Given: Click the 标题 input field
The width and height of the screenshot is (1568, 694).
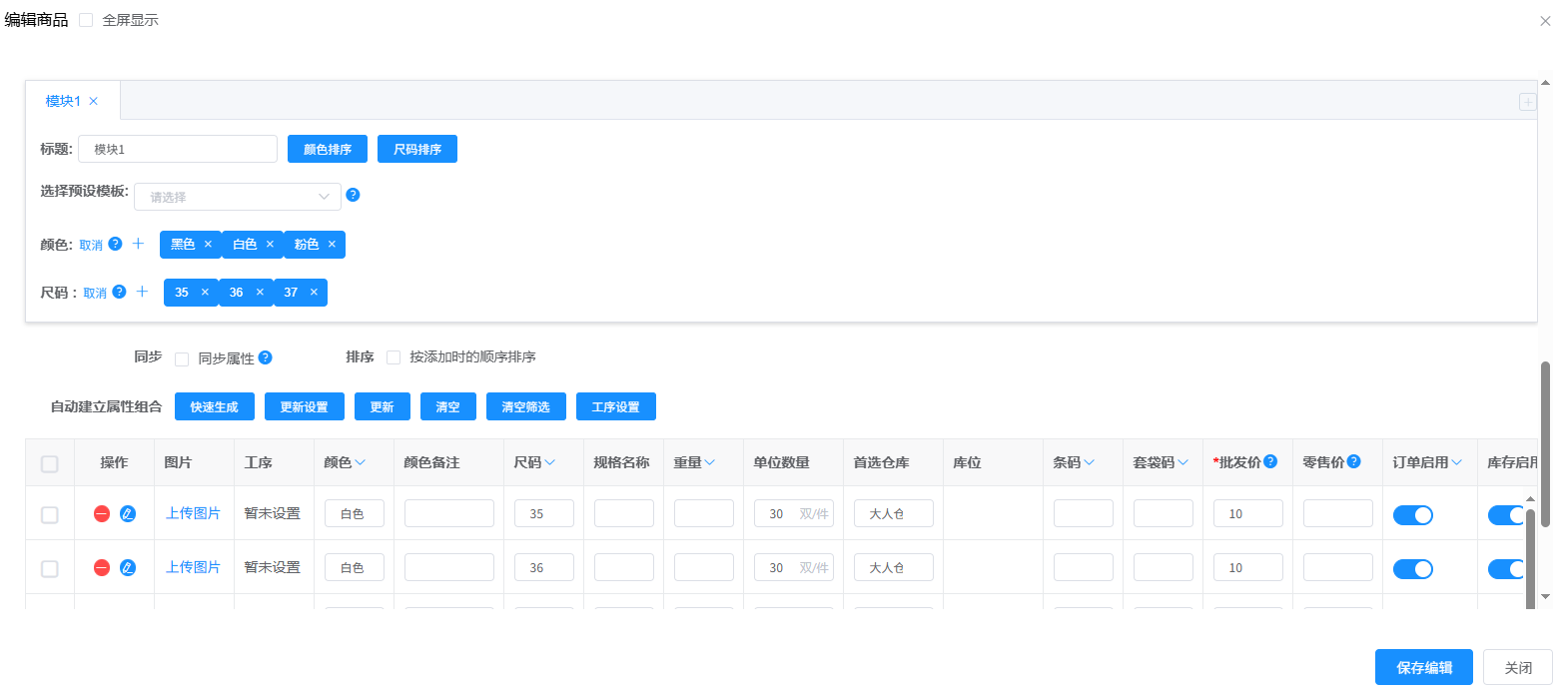Looking at the screenshot, I should (x=178, y=149).
